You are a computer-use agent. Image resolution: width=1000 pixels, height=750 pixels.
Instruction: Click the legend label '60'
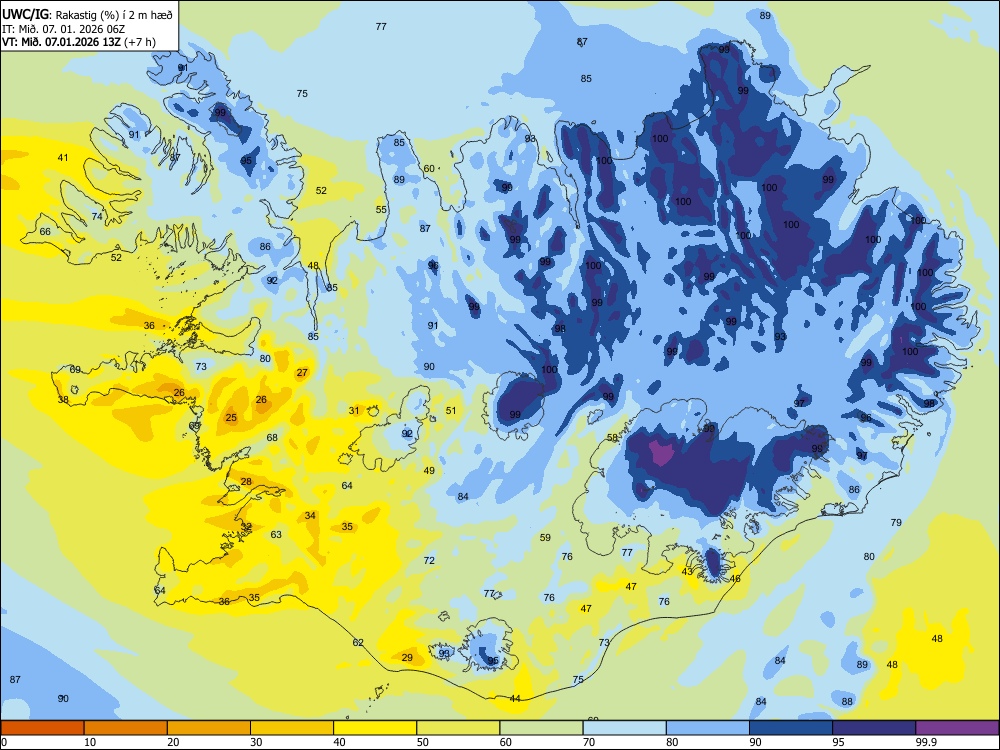(506, 742)
